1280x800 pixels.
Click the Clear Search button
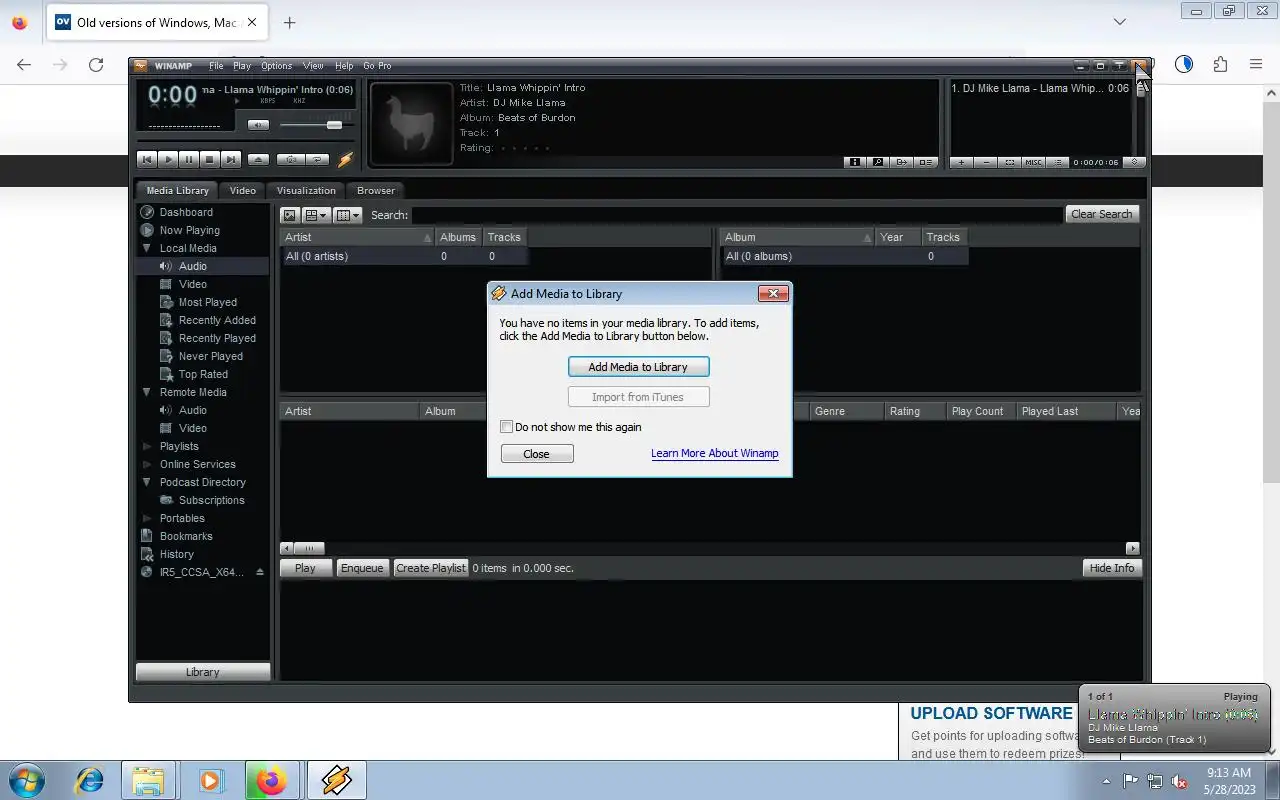coord(1101,214)
